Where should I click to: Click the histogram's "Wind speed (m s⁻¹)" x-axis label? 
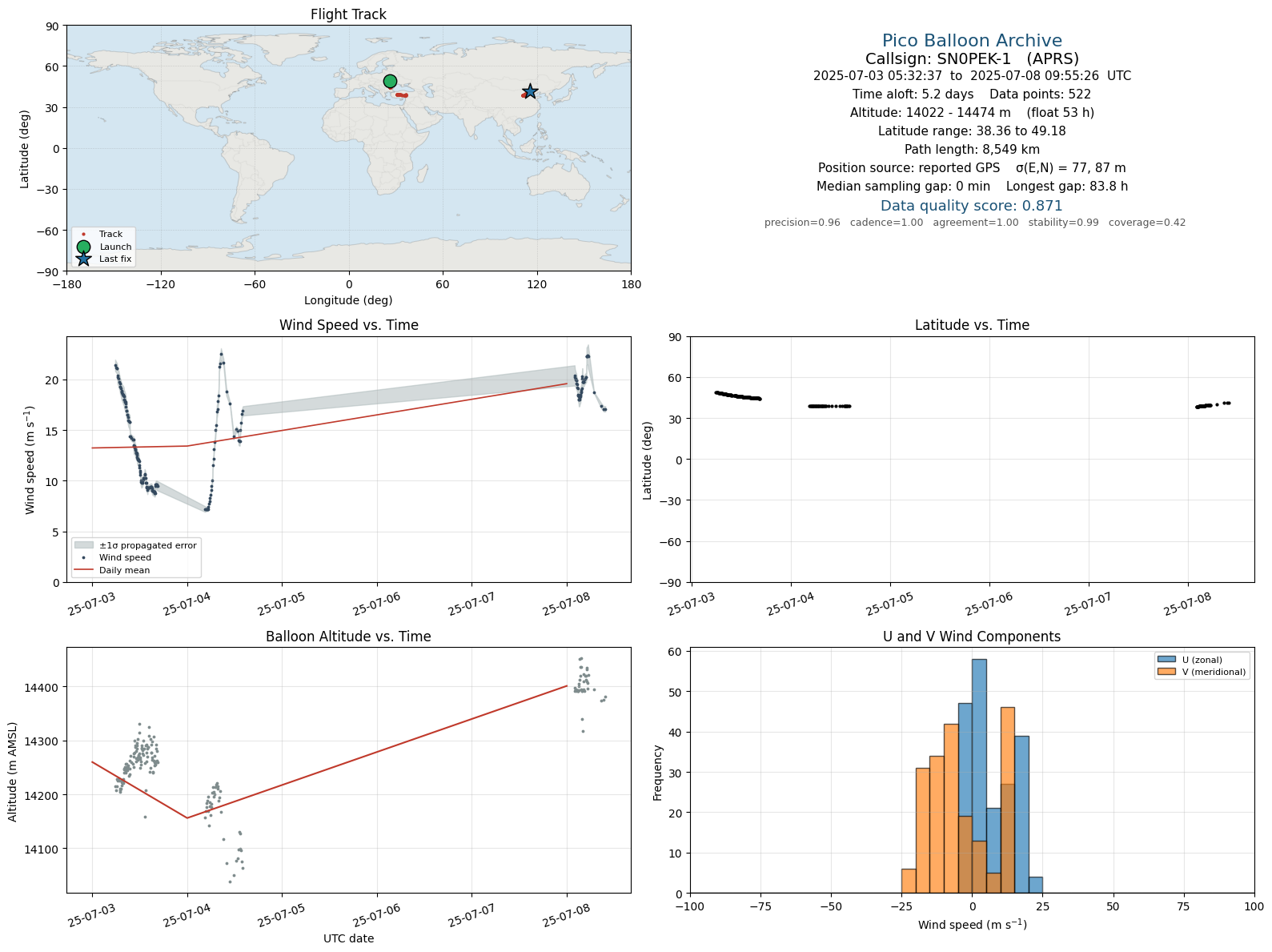(972, 925)
